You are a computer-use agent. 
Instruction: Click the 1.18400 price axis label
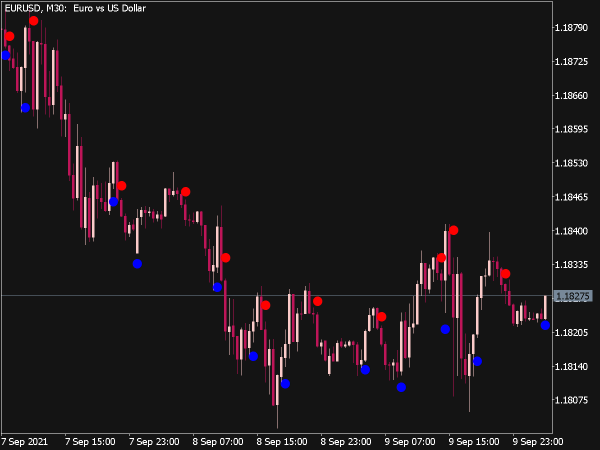click(571, 231)
